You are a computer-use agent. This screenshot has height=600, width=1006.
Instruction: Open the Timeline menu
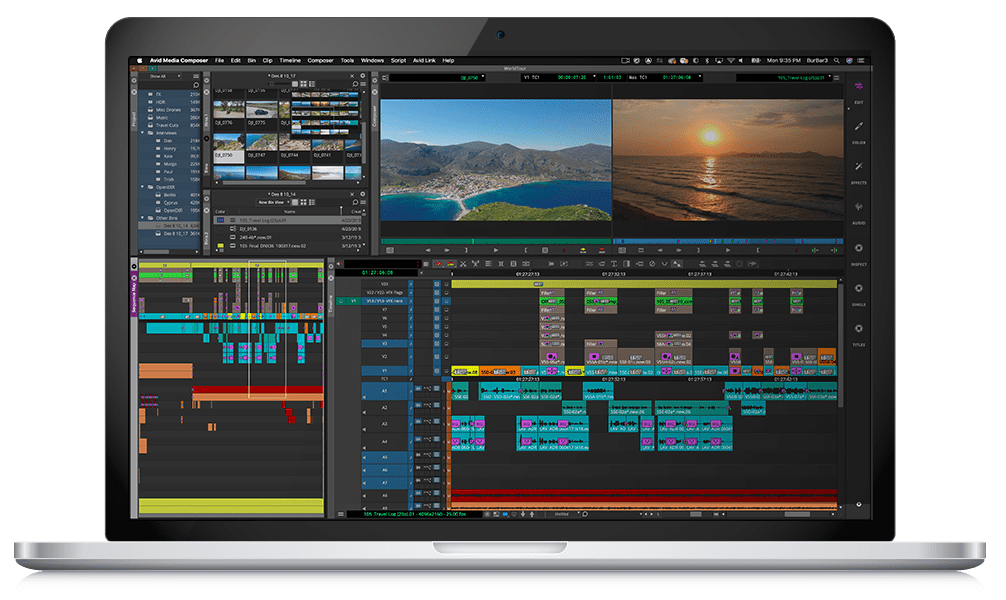click(x=290, y=60)
